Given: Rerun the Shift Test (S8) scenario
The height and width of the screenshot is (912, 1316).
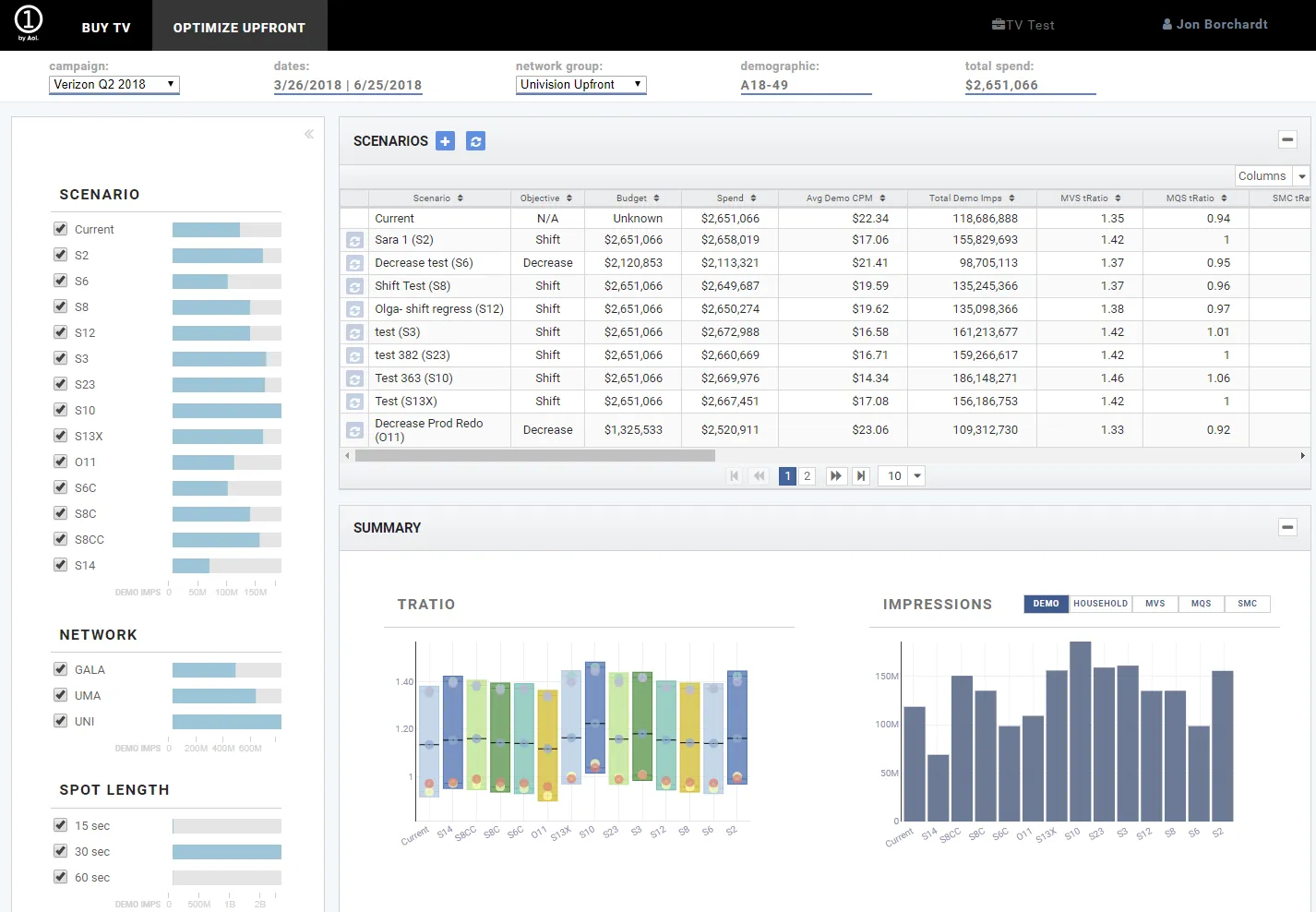Looking at the screenshot, I should pos(354,286).
